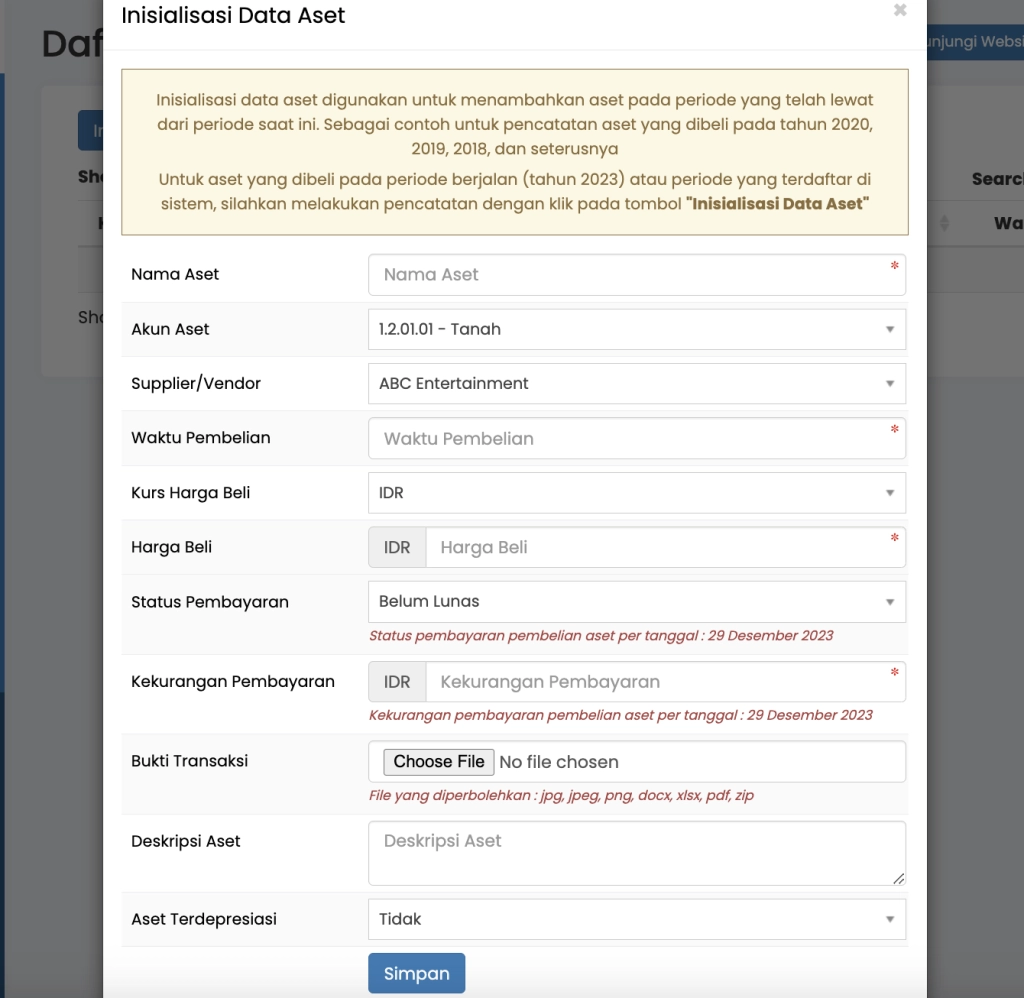The image size is (1024, 998).
Task: Switch Aset Terdepresiasi from Tidak
Action: 637,919
